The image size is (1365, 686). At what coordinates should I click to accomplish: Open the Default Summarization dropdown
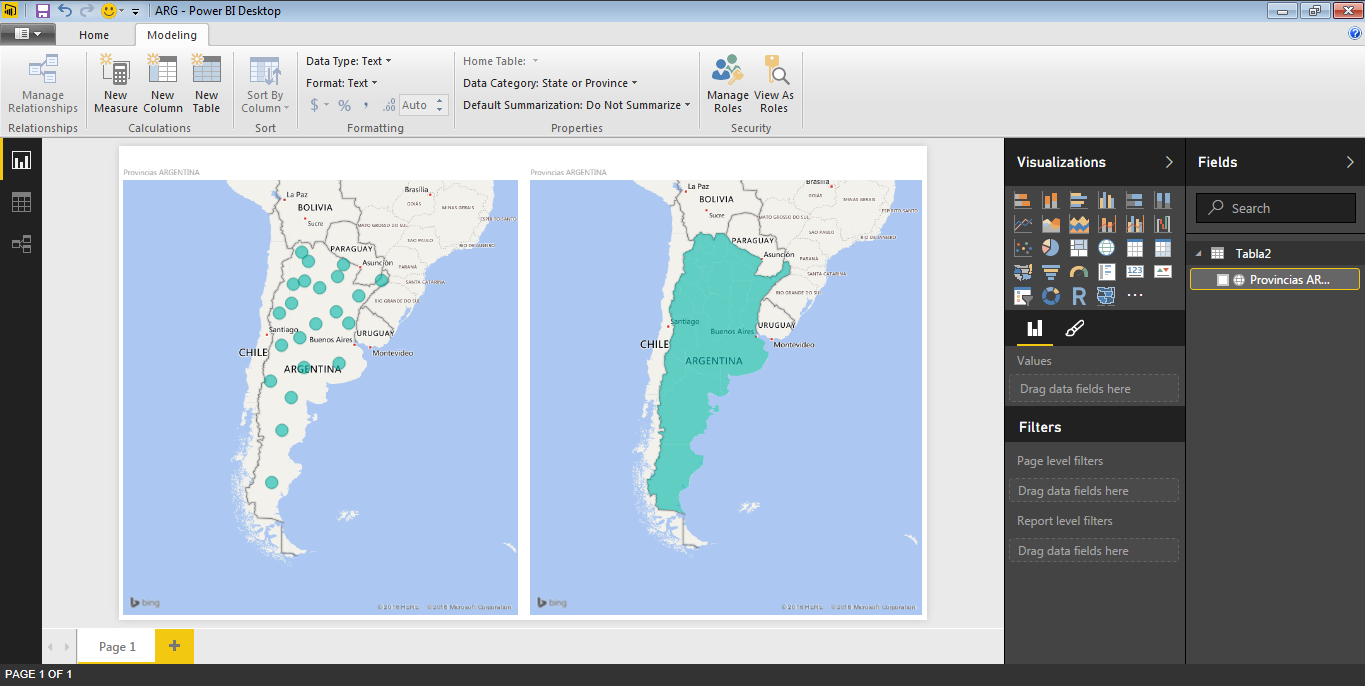(577, 105)
